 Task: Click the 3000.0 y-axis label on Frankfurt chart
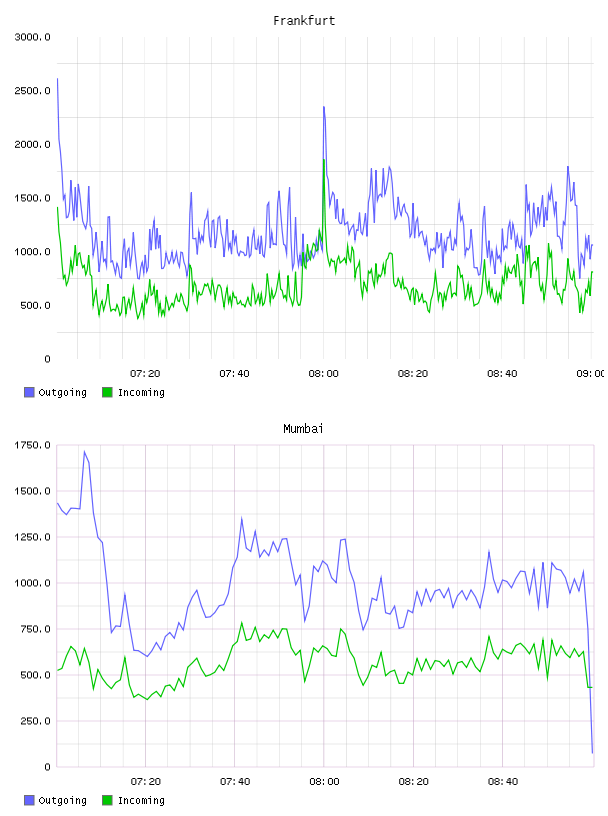pos(32,37)
